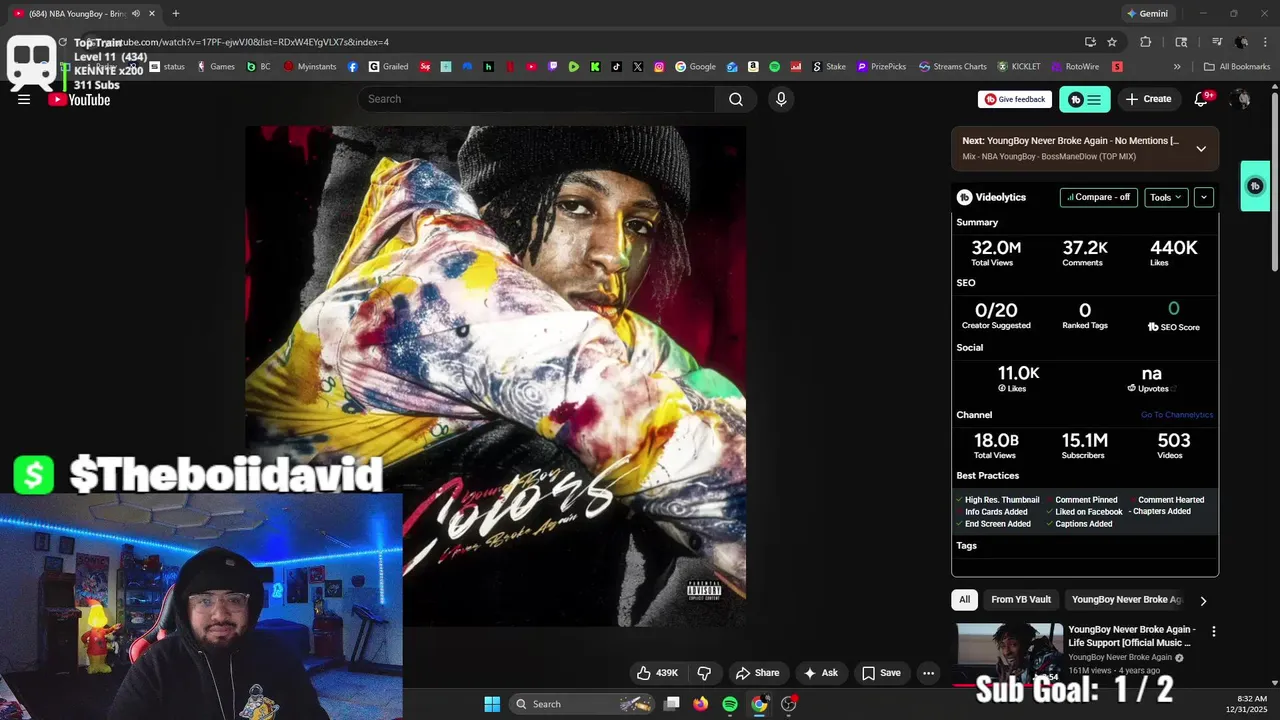Follow the Go To Channelytics link
Image resolution: width=1280 pixels, height=720 pixels.
1177,415
